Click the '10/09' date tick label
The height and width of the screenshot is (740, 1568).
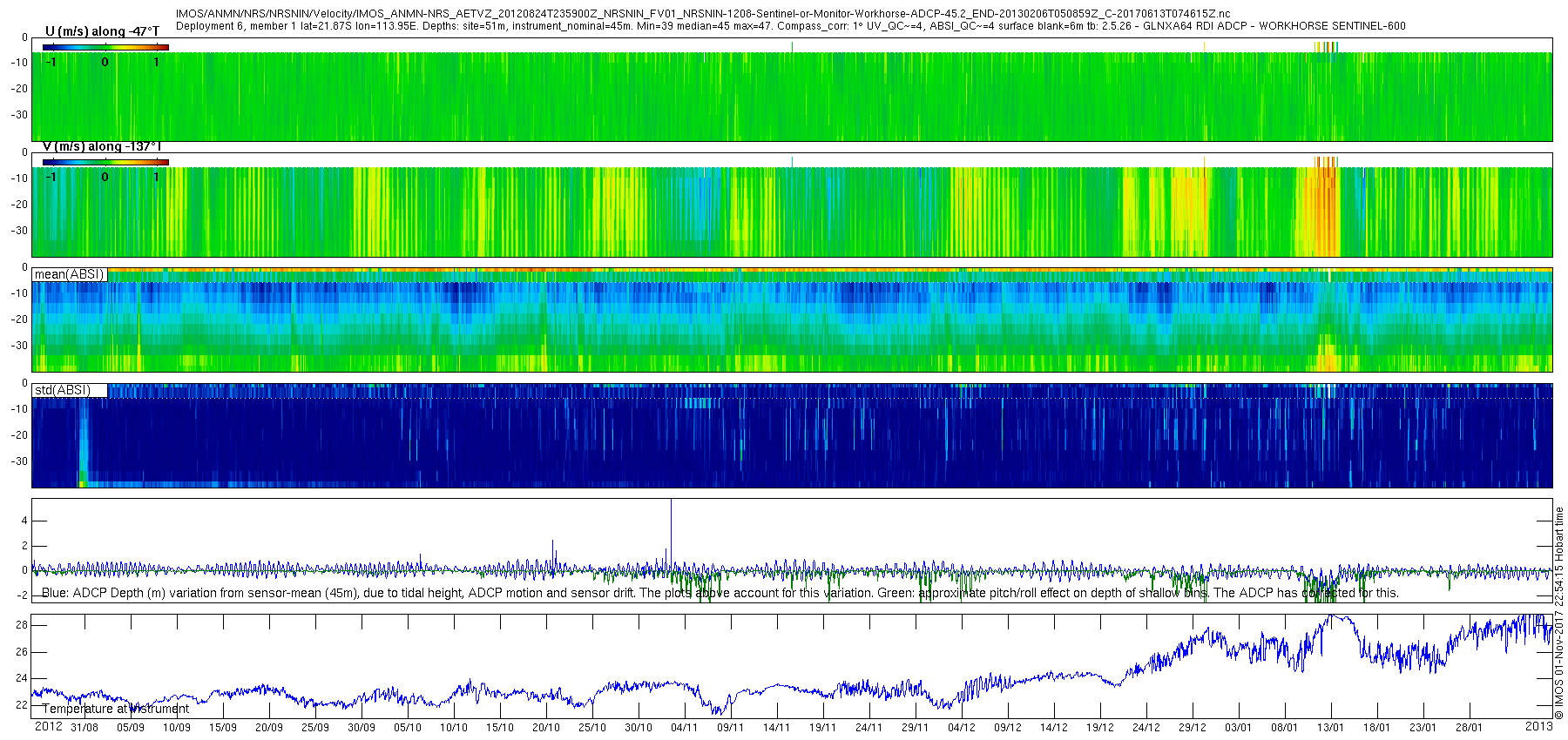coord(177,727)
